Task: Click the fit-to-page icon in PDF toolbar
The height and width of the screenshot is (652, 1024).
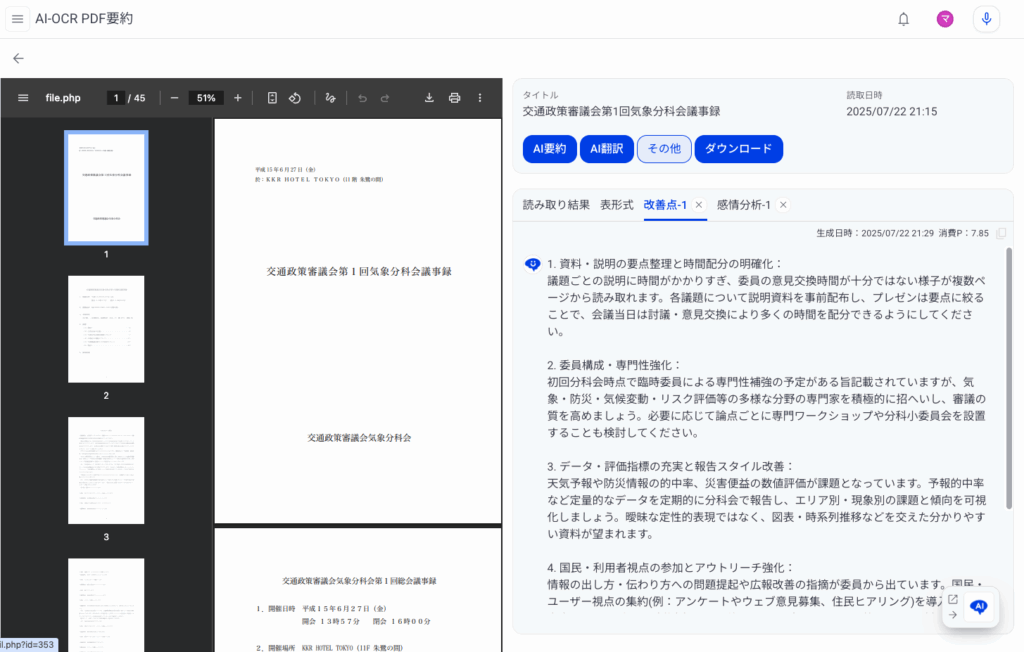Action: point(272,98)
